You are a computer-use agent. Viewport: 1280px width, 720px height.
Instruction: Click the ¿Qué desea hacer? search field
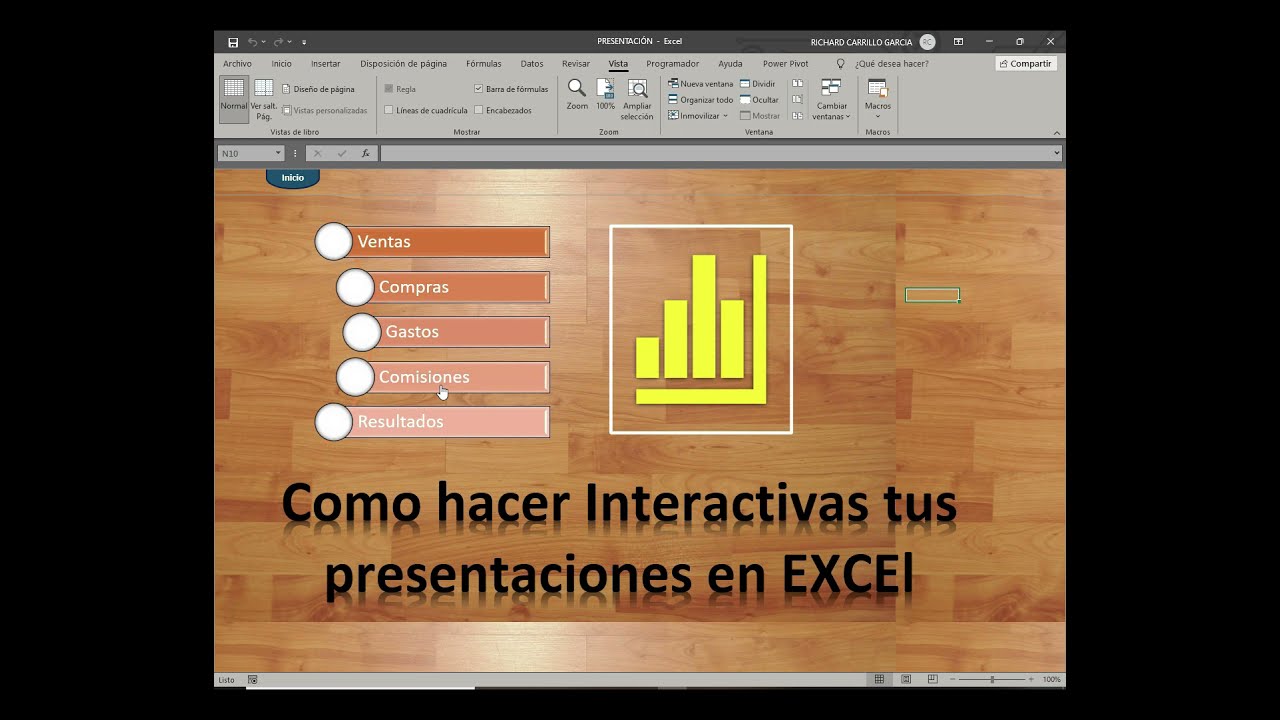point(891,63)
